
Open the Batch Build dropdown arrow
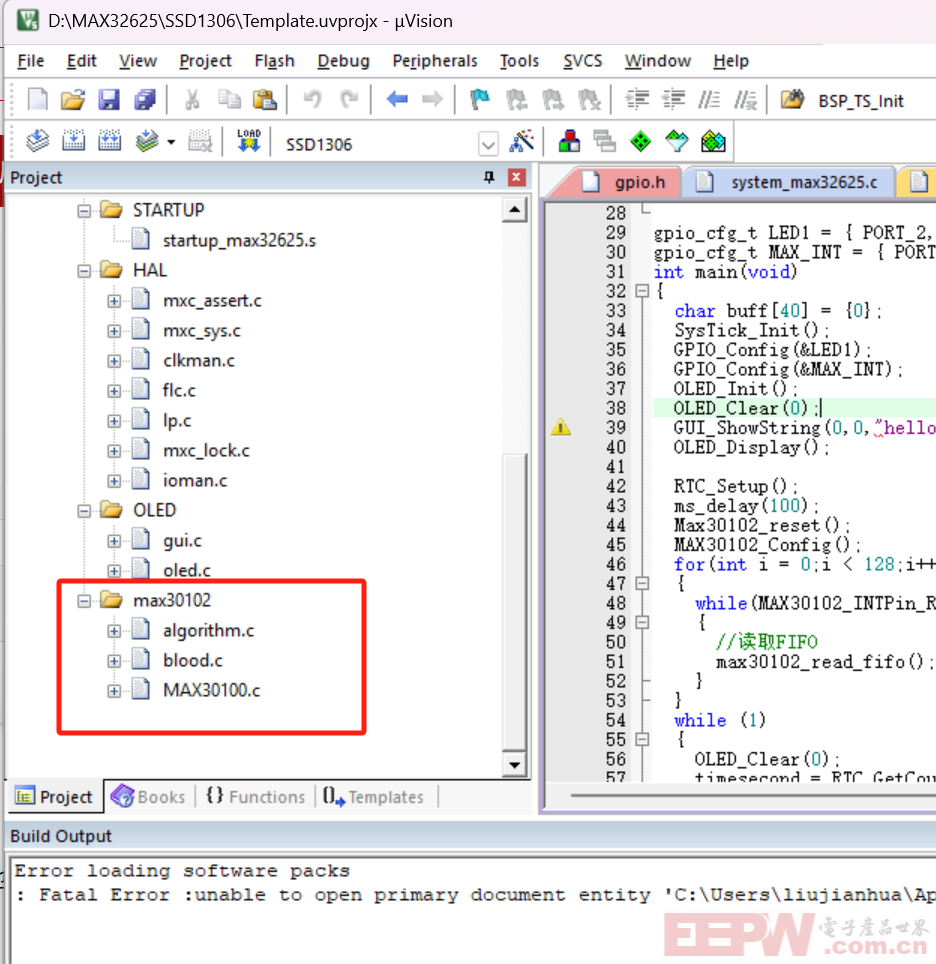[x=171, y=142]
